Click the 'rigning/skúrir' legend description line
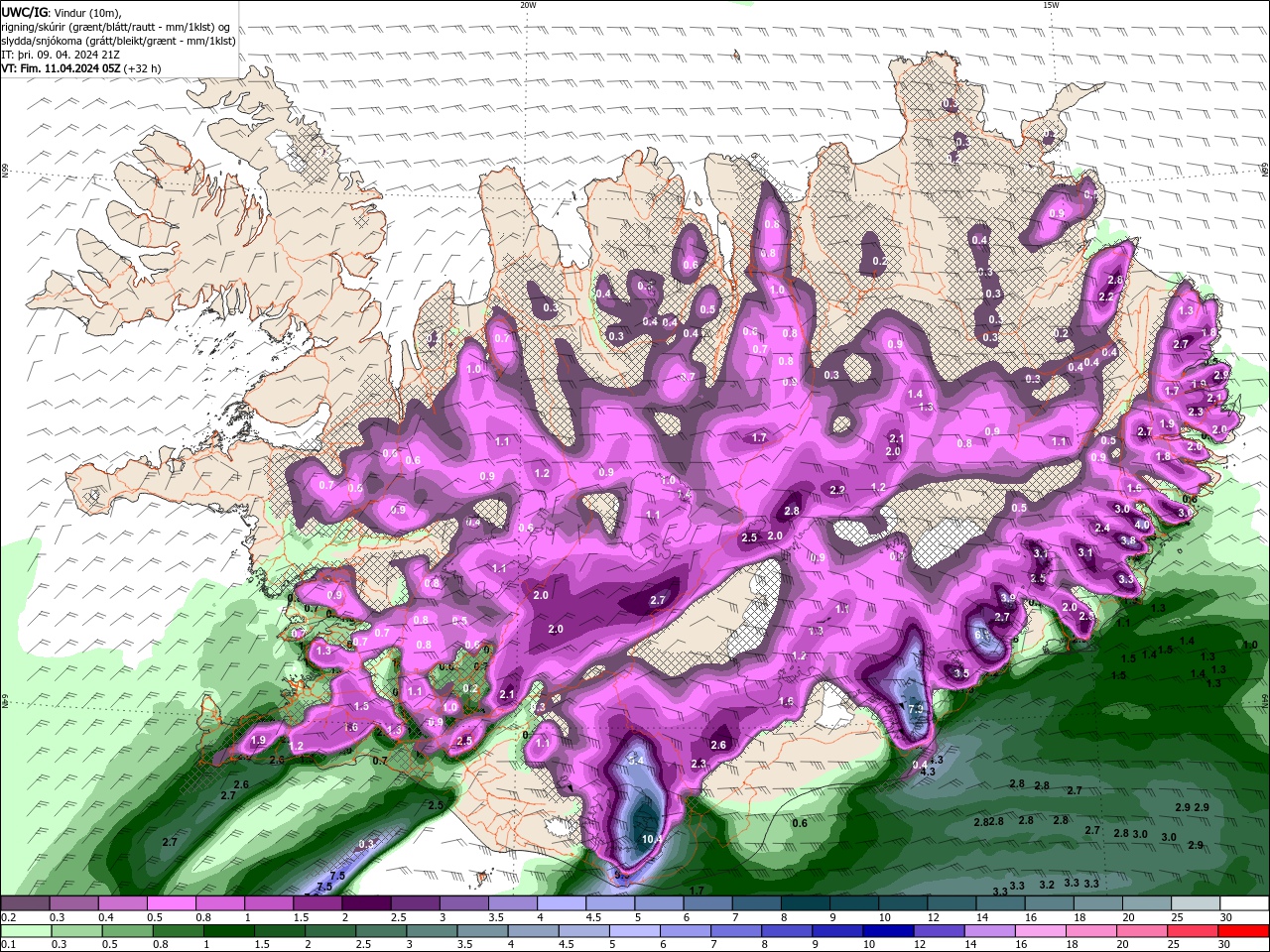Viewport: 1270px width, 952px height. click(113, 27)
